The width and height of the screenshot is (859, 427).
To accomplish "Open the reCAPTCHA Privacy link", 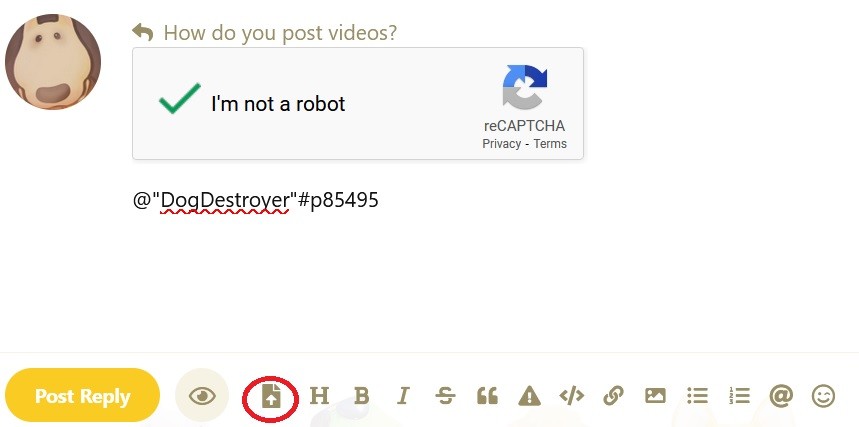I will (501, 144).
